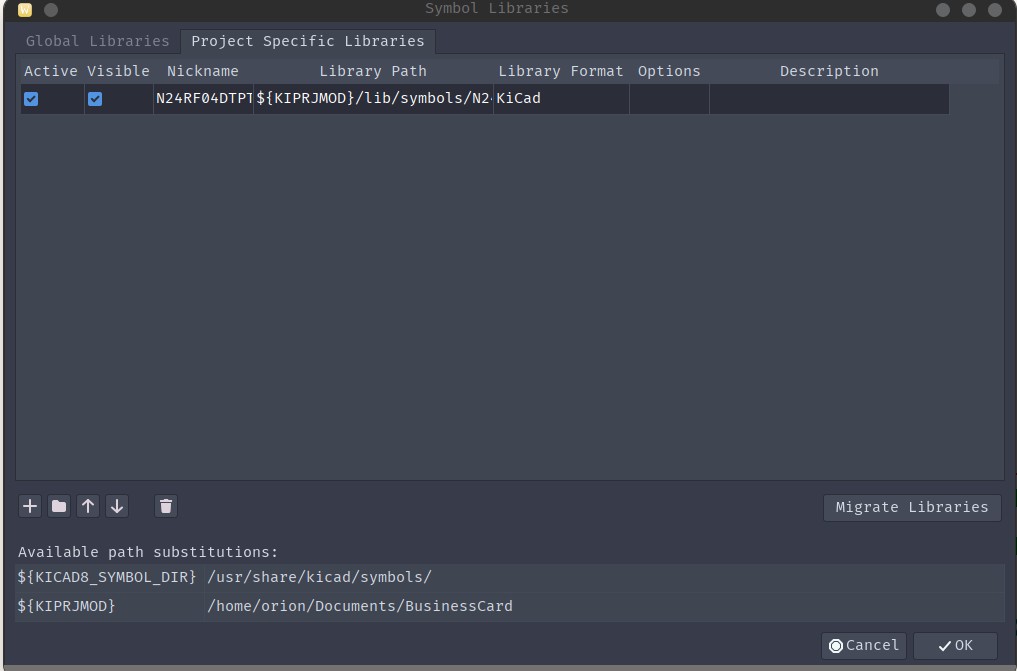Click the /home/orion/Documents/BusinessCard path value
This screenshot has height=671, width=1017.
click(x=360, y=606)
